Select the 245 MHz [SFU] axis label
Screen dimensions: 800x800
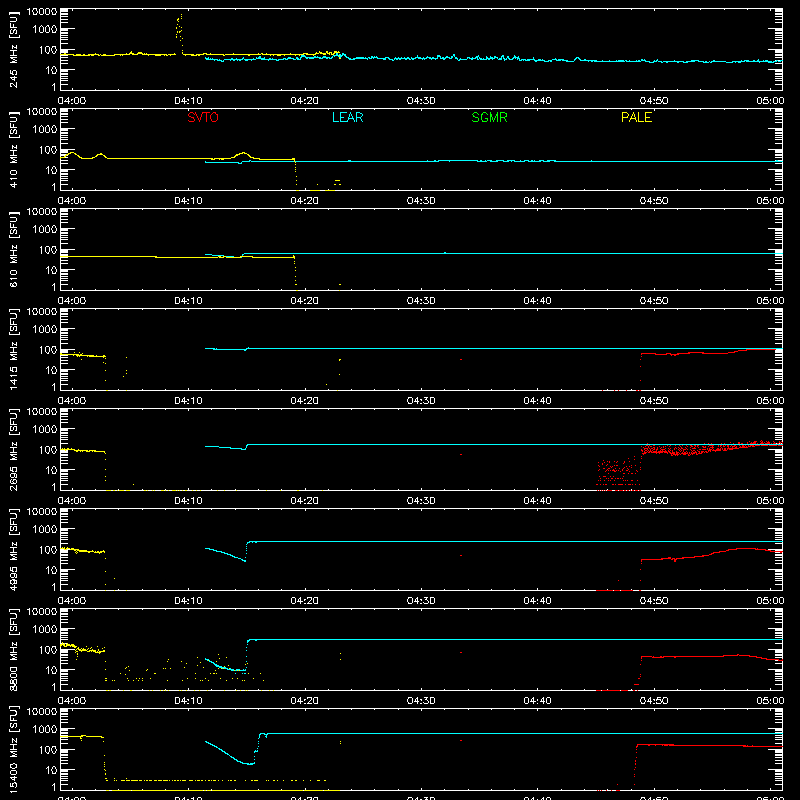[14, 49]
